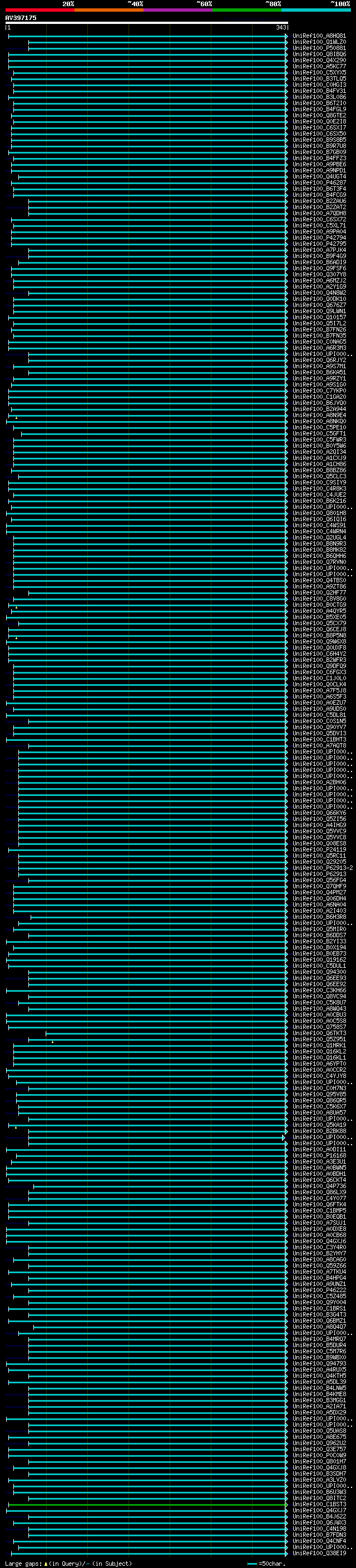
Task: Open hit UniRef100_A5KC77
Action: point(319,66)
